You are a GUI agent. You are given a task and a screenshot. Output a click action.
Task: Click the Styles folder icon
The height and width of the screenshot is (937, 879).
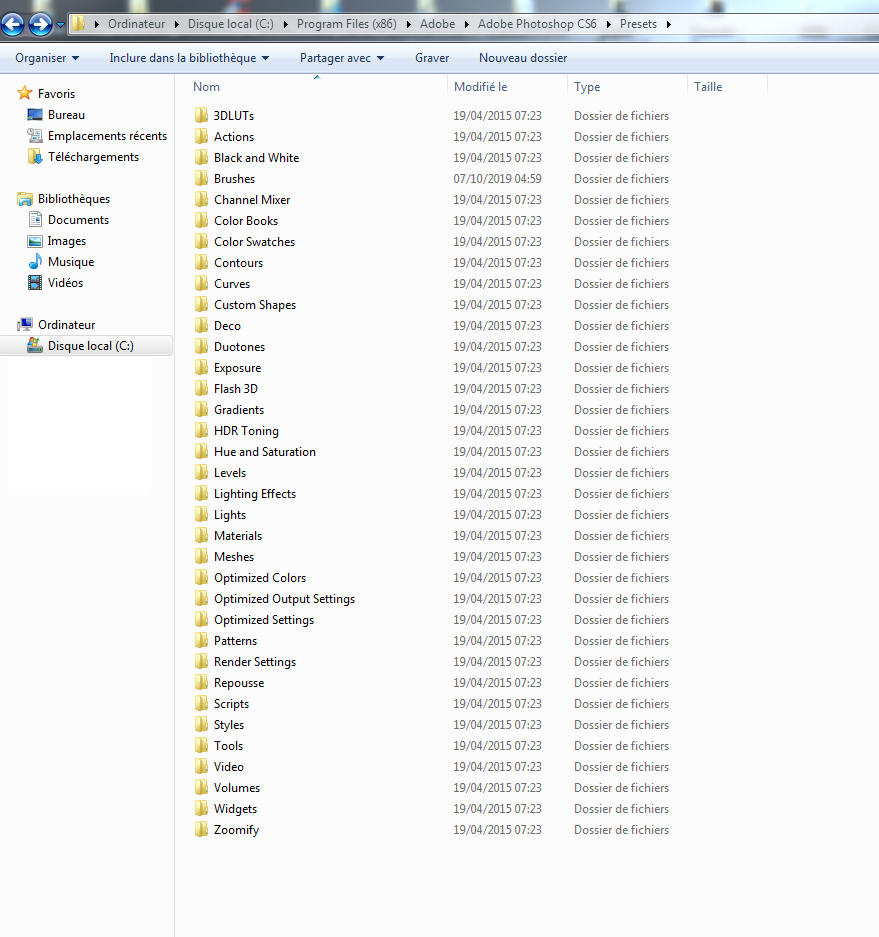[201, 724]
